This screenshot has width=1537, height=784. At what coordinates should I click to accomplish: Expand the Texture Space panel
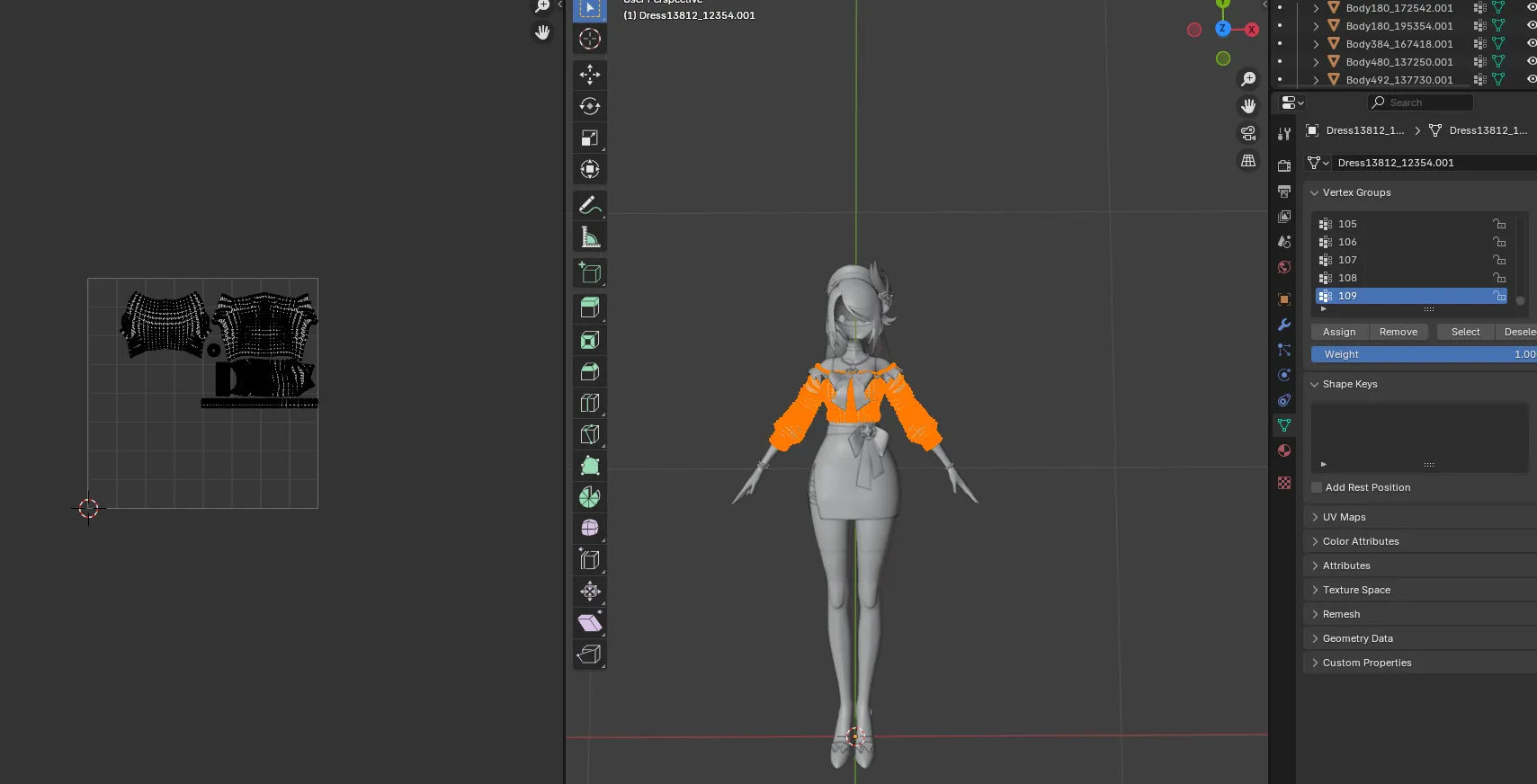tap(1314, 590)
